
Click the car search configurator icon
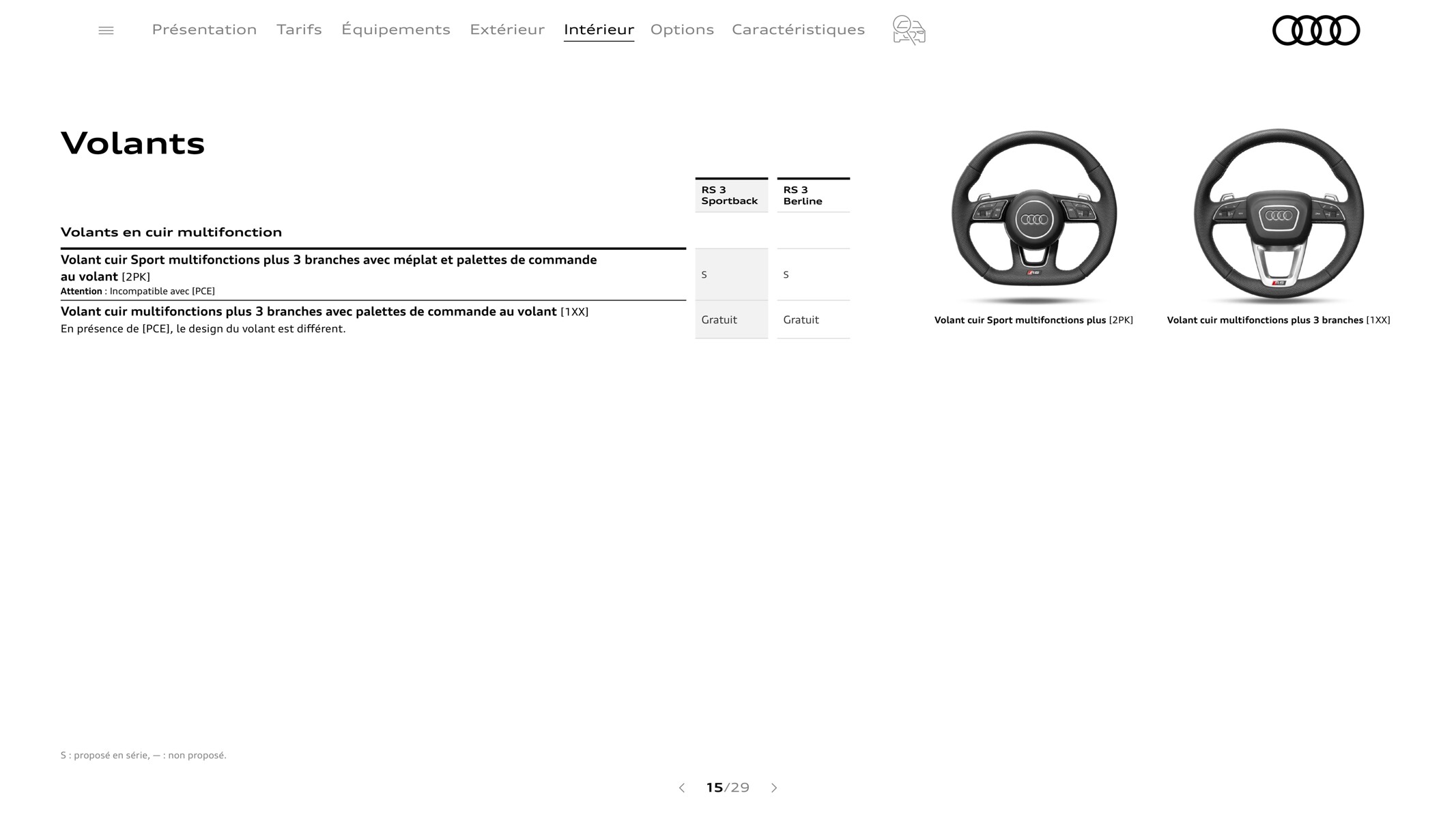[909, 30]
